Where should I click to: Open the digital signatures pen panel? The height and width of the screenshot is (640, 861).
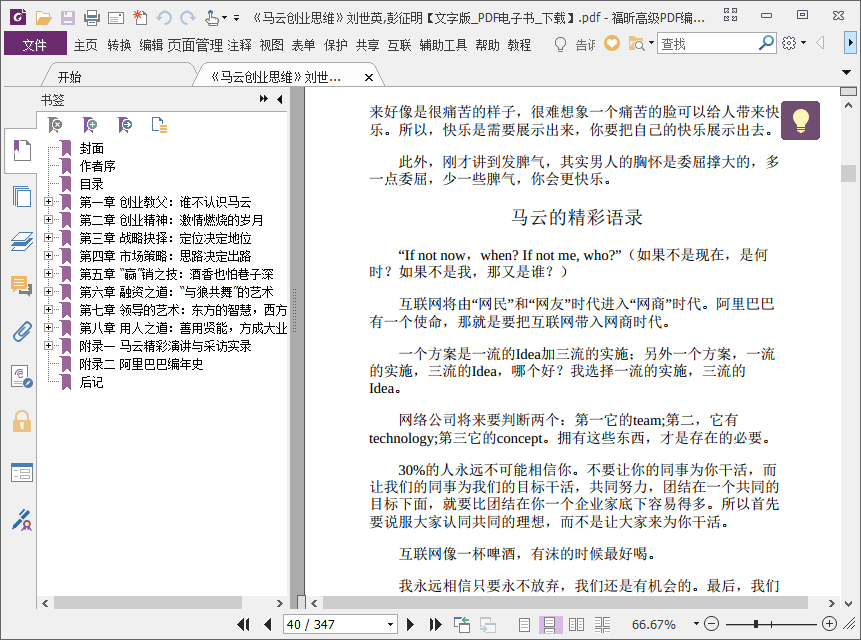point(21,520)
